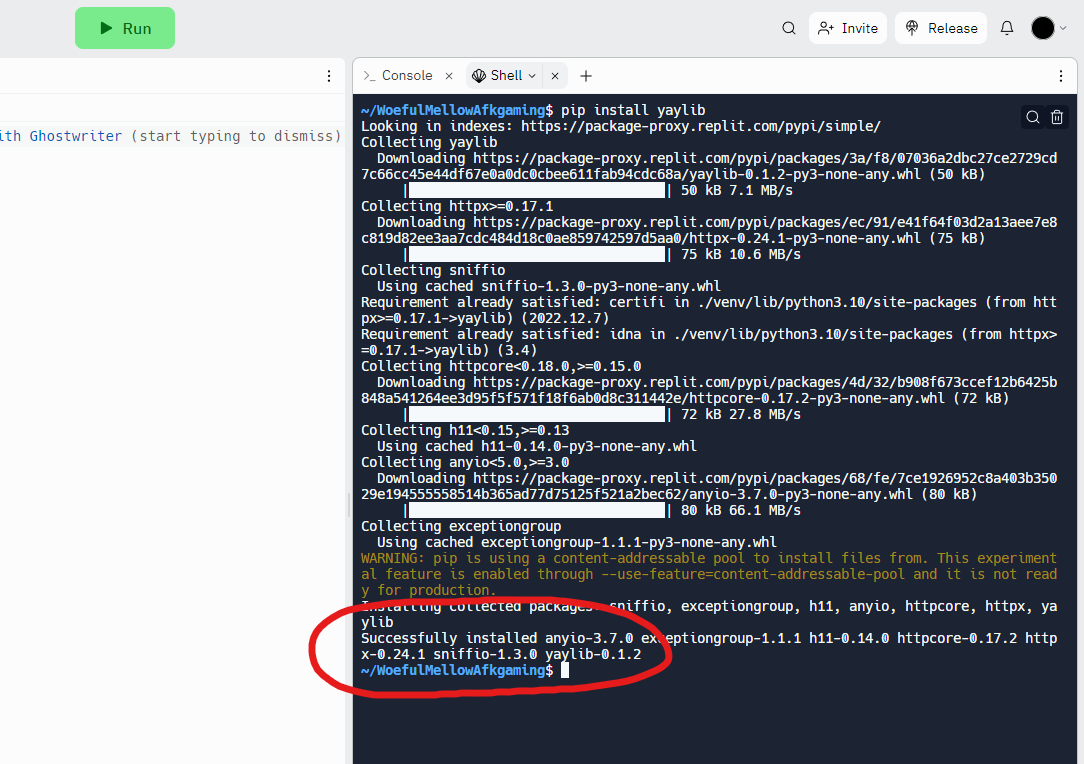This screenshot has height=764, width=1084.
Task: Open the editor pane three-dot menu
Action: [x=328, y=76]
